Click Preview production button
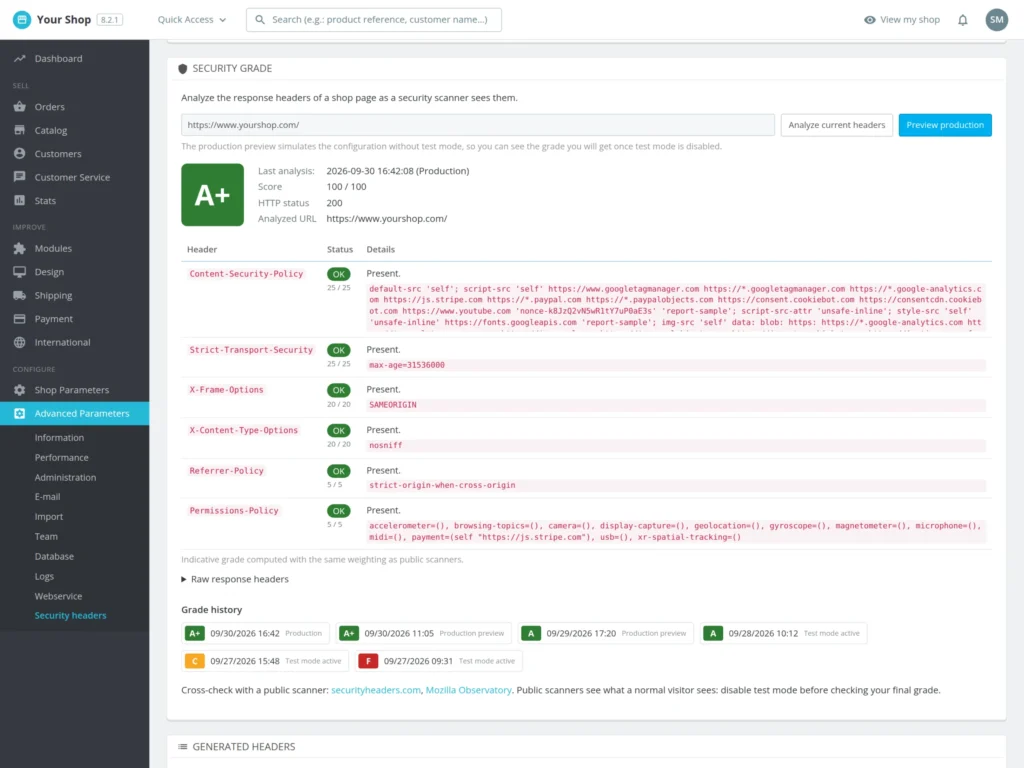Viewport: 1024px width, 768px height. (944, 125)
